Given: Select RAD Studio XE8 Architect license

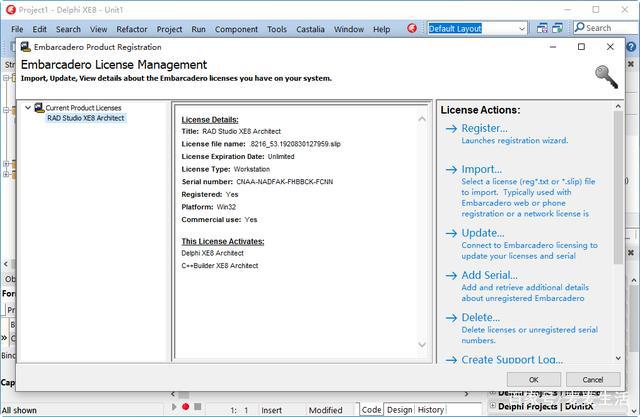Looking at the screenshot, I should point(86,118).
